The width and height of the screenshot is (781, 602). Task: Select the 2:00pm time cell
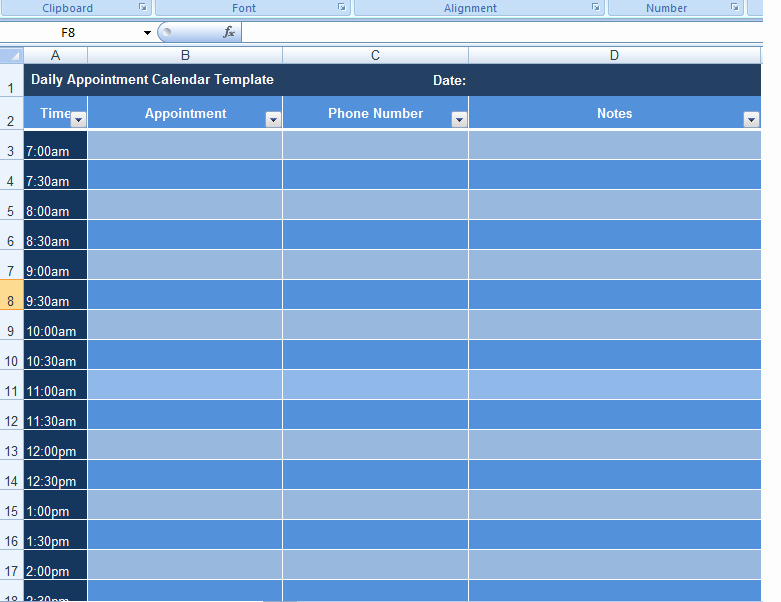point(56,565)
